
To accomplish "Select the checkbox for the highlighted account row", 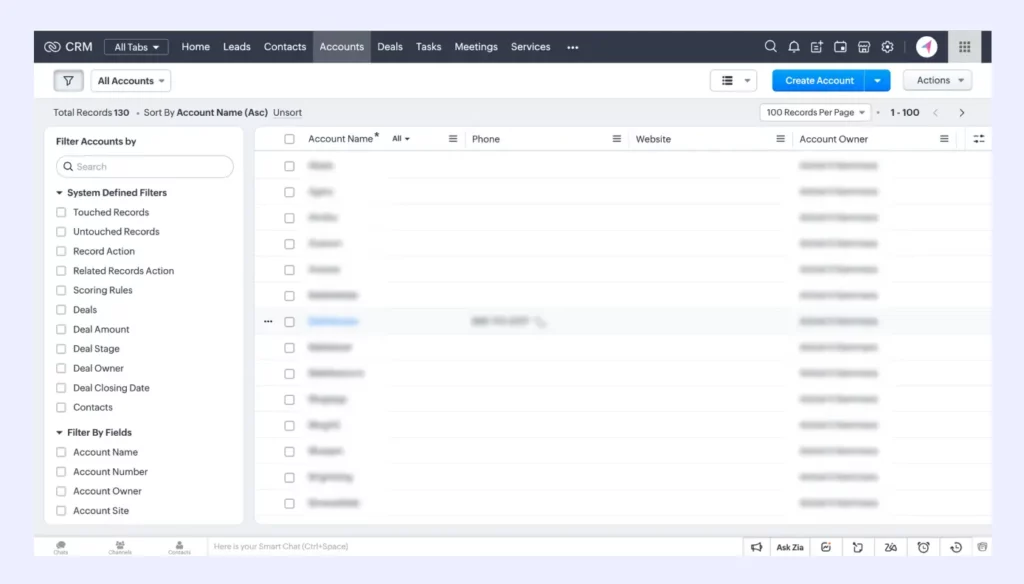I will pos(289,321).
